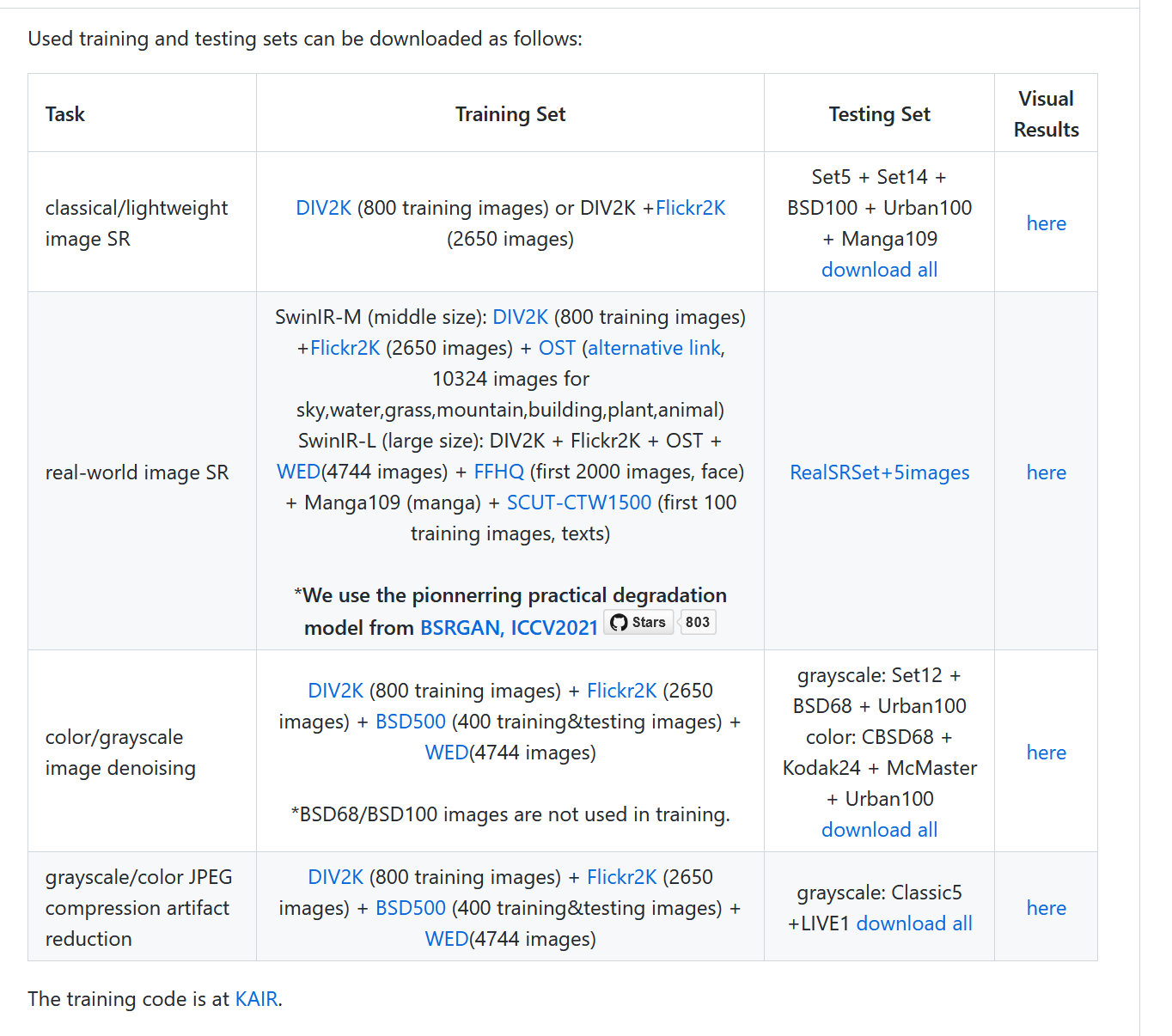The height and width of the screenshot is (1036, 1172).
Task: Open visual results 'here' for image denoising
Action: (1046, 753)
